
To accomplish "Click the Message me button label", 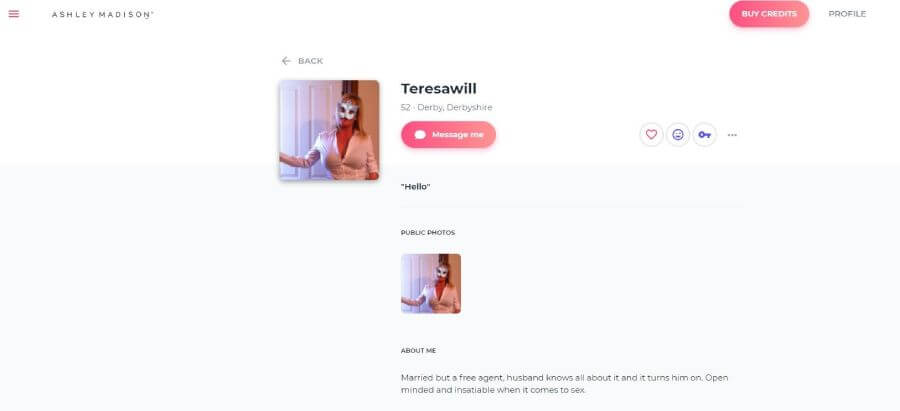I will [457, 135].
